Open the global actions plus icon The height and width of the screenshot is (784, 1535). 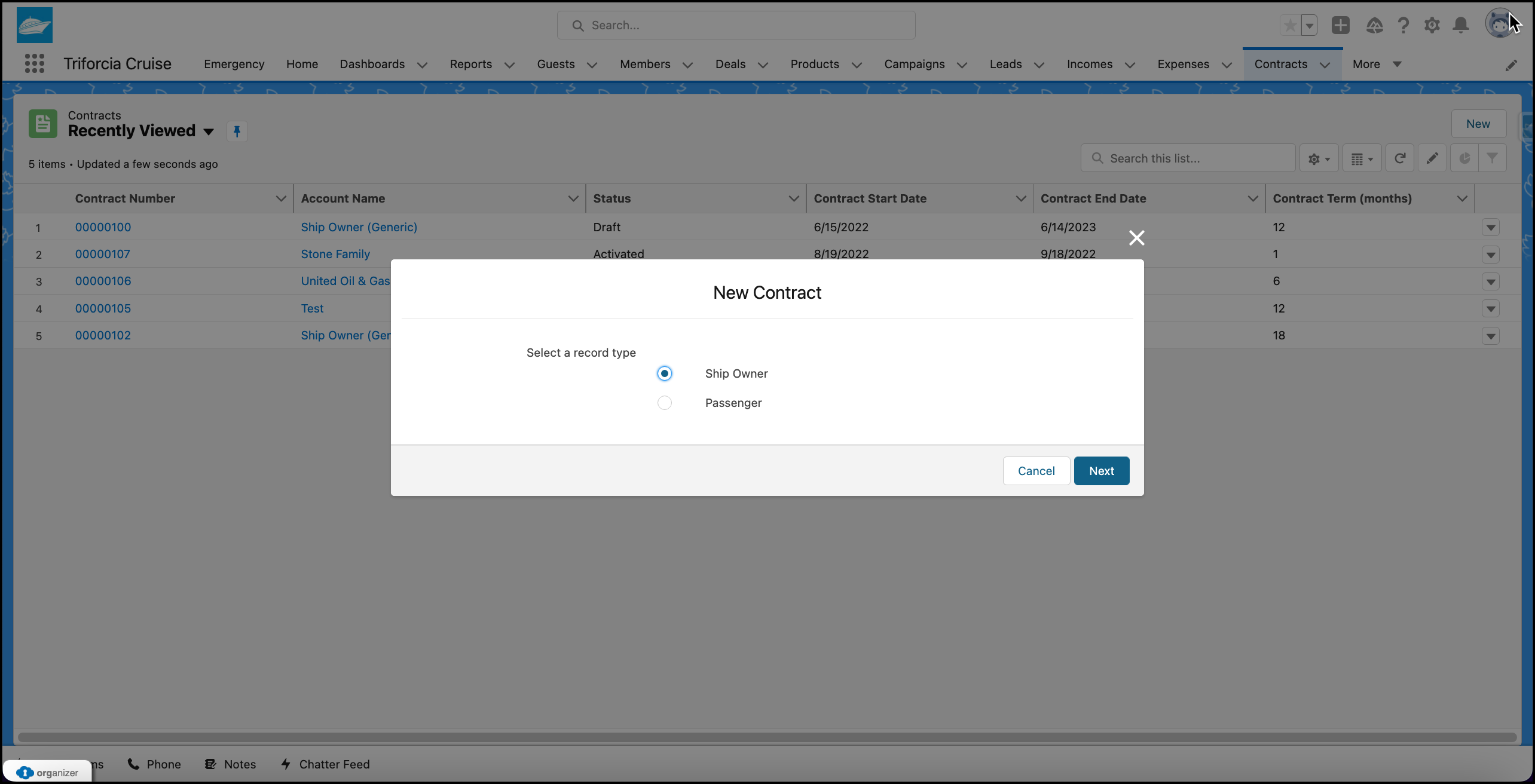click(x=1341, y=25)
